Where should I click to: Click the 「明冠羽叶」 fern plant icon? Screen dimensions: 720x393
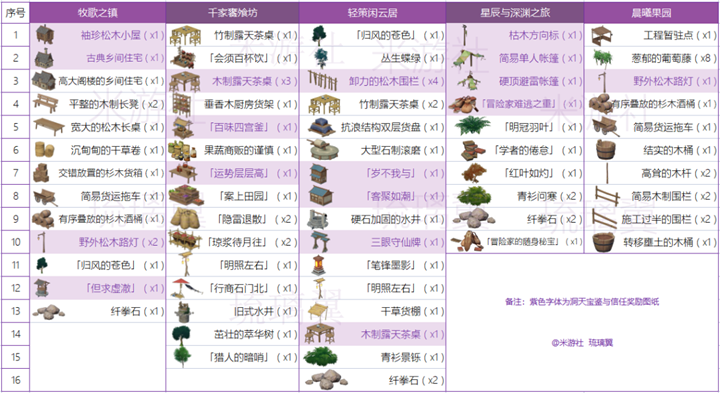[x=472, y=127]
